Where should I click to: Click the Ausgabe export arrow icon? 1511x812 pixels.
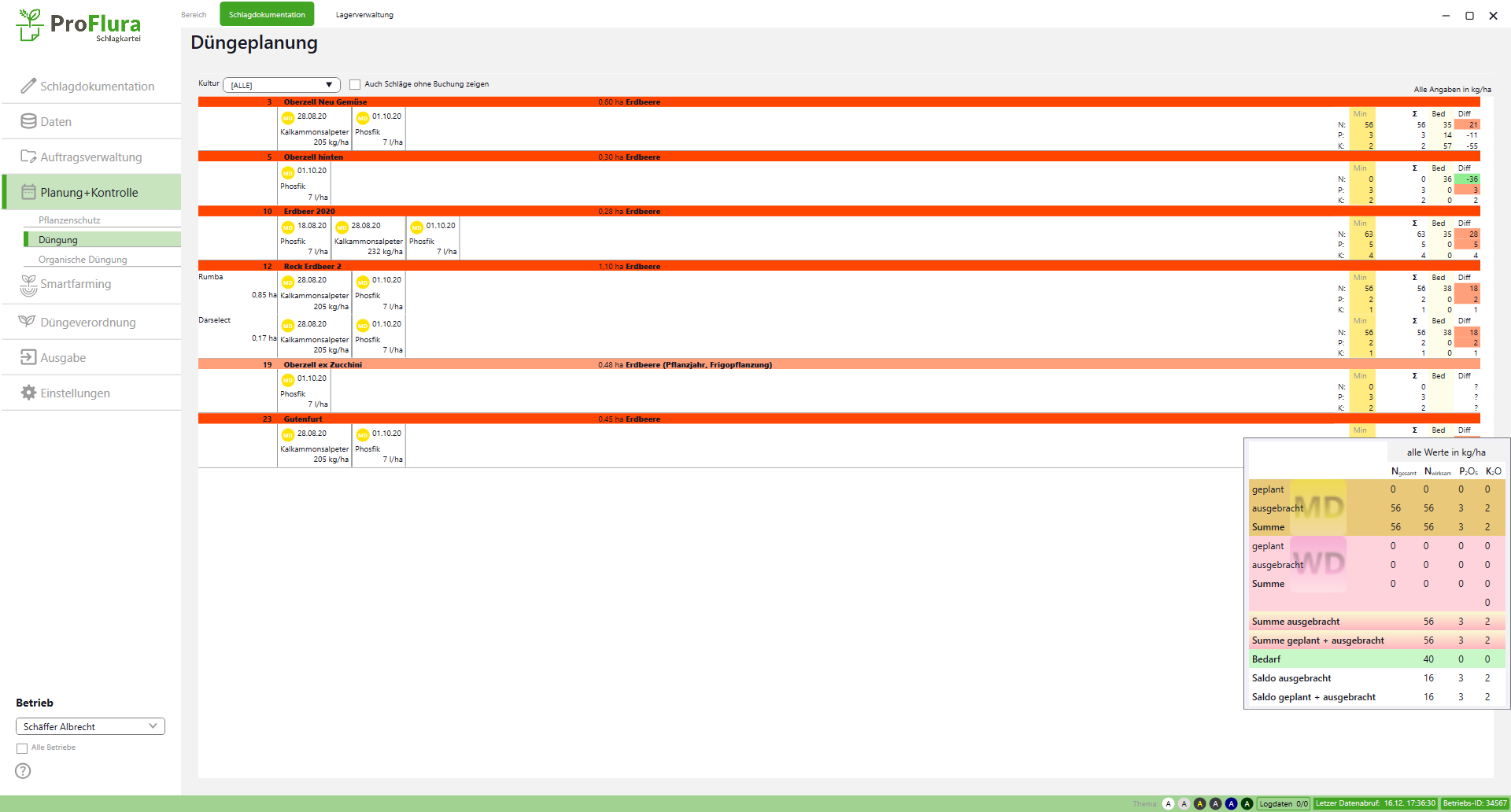click(28, 357)
